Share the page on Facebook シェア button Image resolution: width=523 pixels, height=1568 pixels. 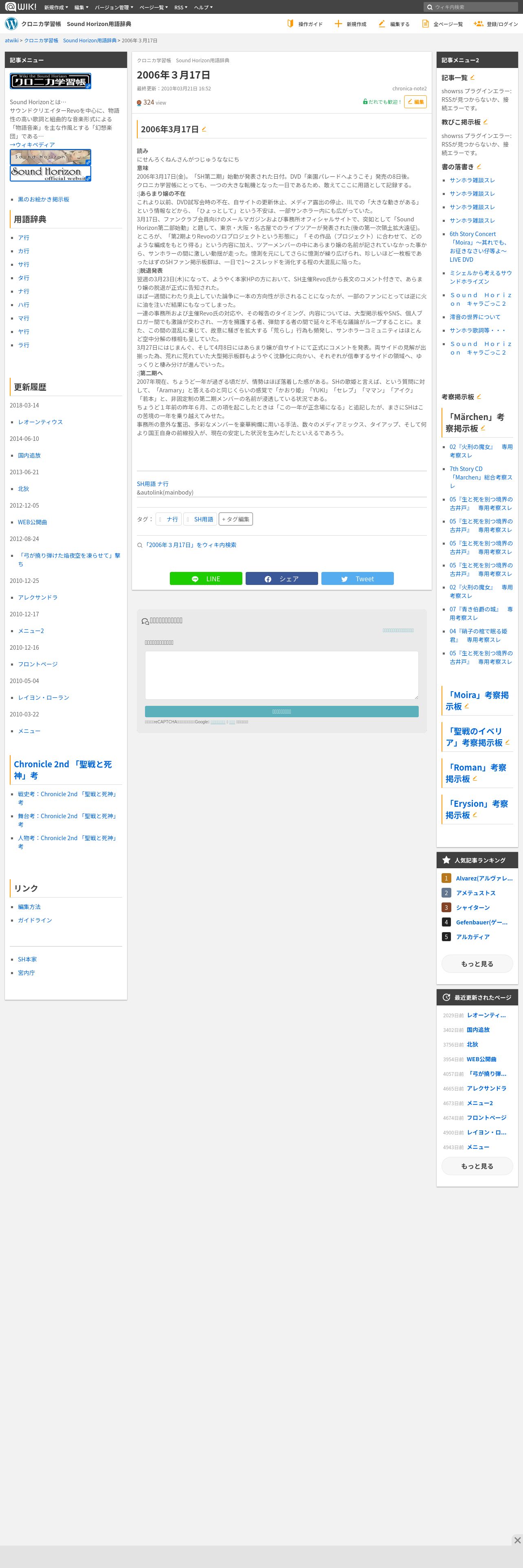pyautogui.click(x=281, y=578)
